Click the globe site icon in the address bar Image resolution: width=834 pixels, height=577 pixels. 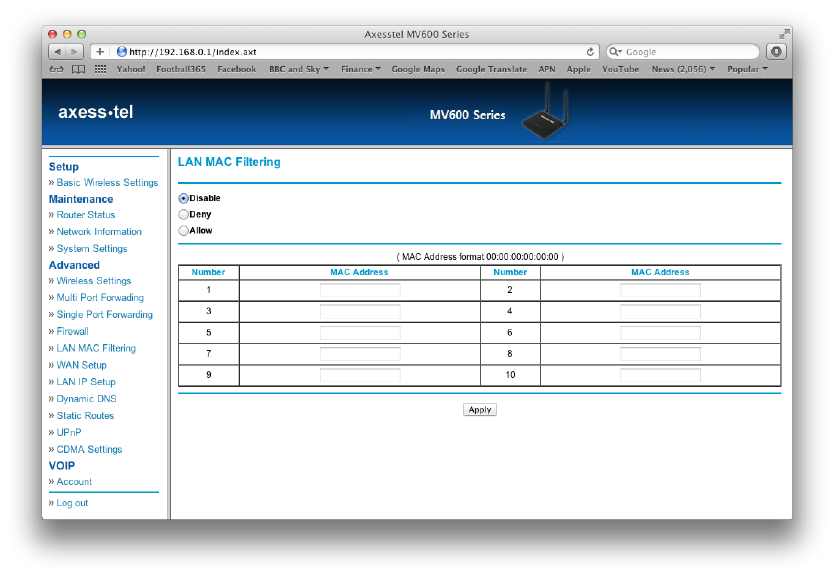122,52
